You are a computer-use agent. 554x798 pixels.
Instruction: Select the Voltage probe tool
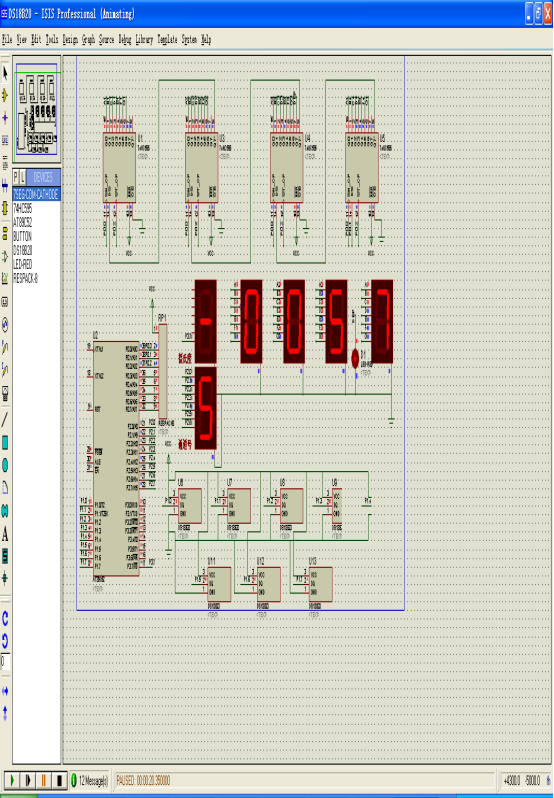click(x=5, y=347)
